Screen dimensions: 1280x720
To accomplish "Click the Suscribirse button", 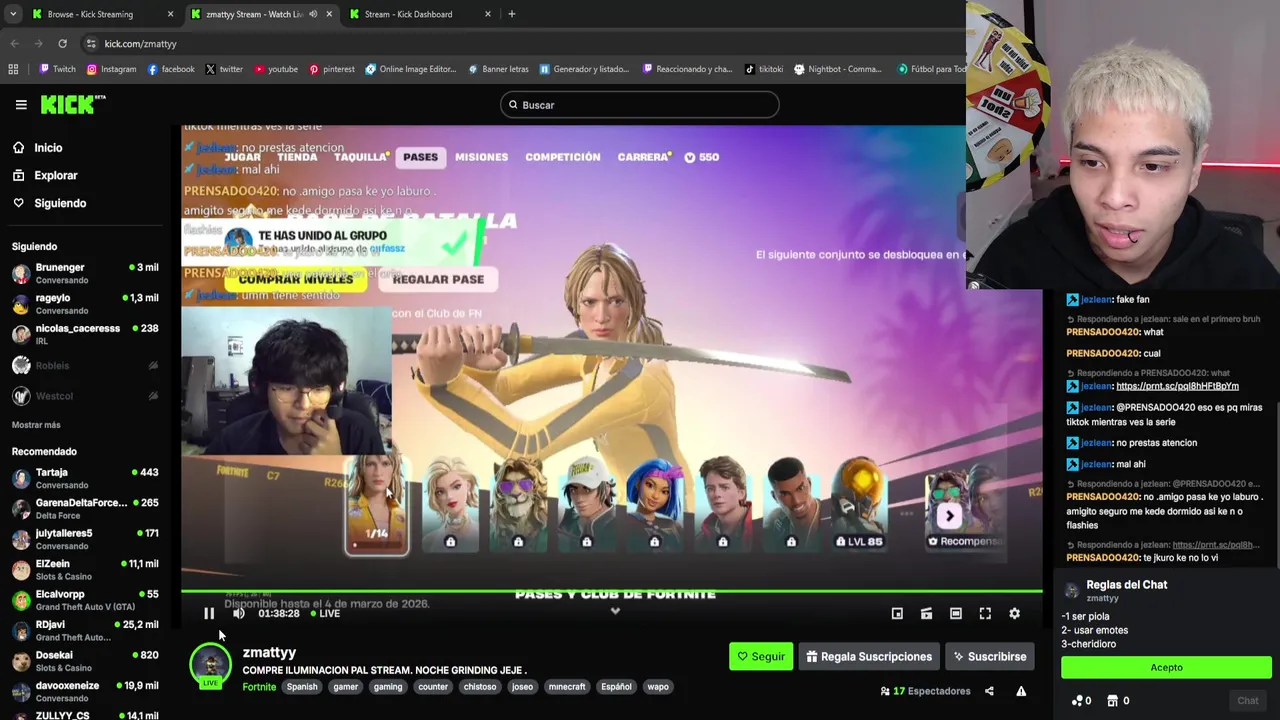I will [x=989, y=656].
